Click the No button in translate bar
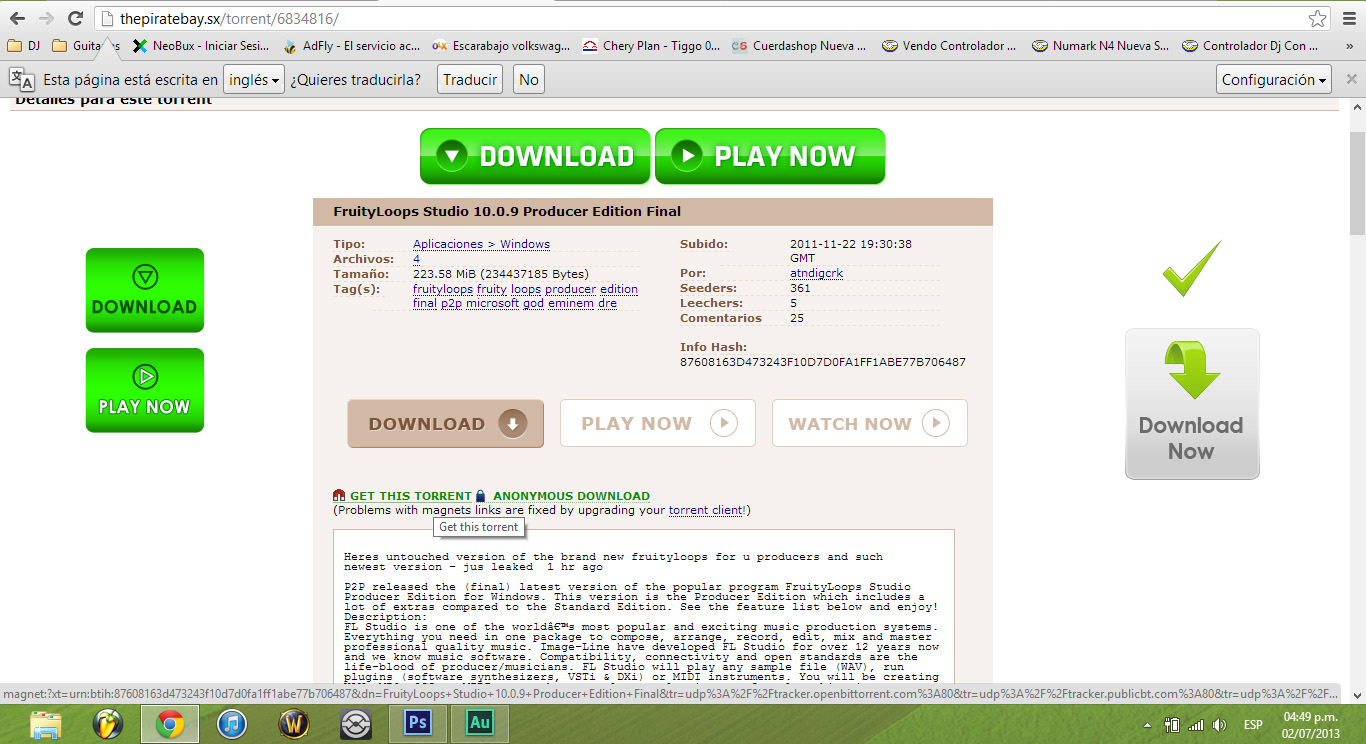Image resolution: width=1366 pixels, height=744 pixels. pos(529,80)
